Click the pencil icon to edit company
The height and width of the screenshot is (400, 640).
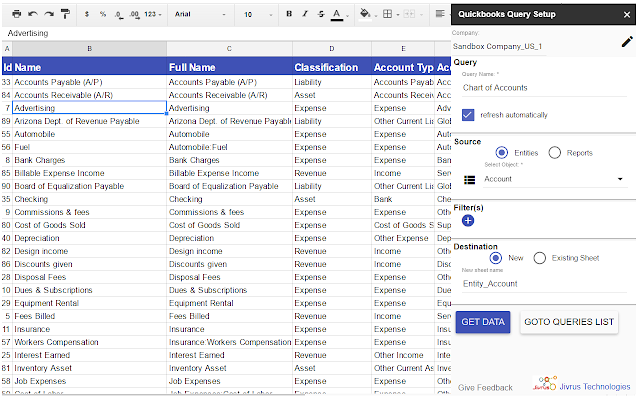[627, 42]
